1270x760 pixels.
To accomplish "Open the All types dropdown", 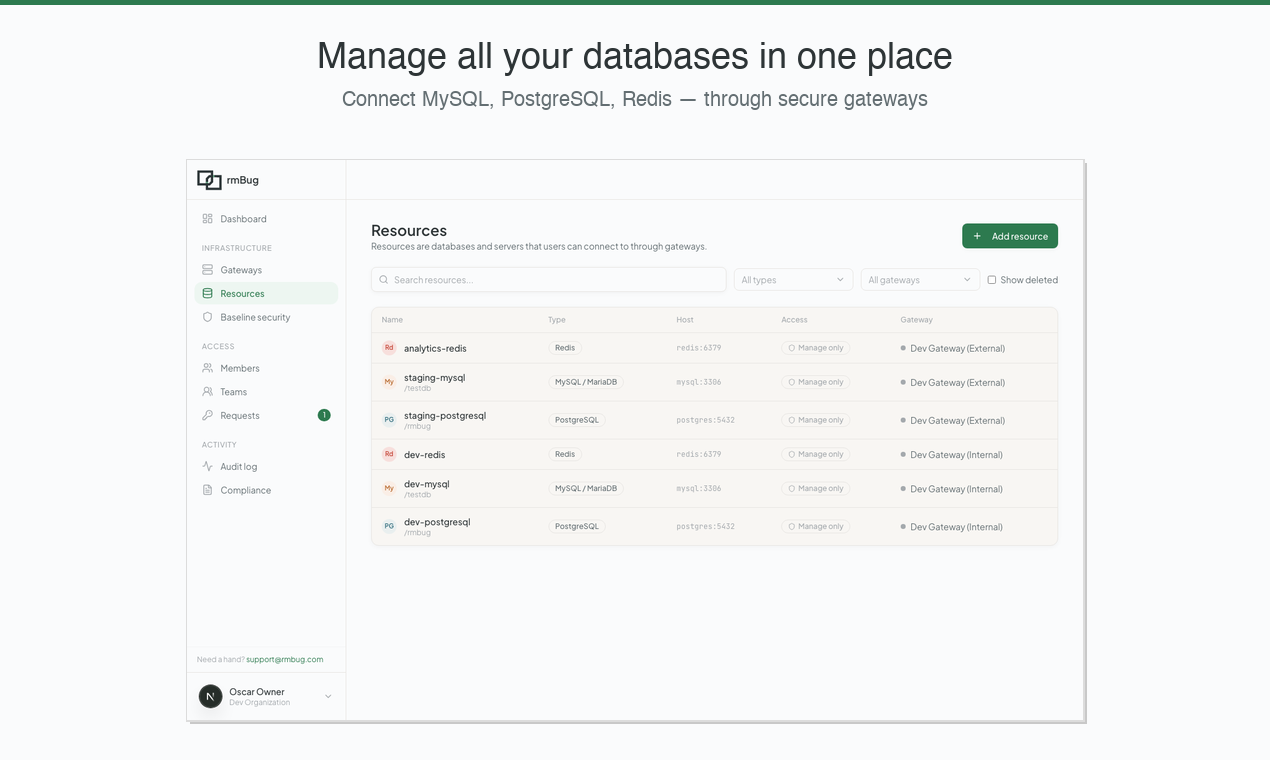I will click(793, 280).
